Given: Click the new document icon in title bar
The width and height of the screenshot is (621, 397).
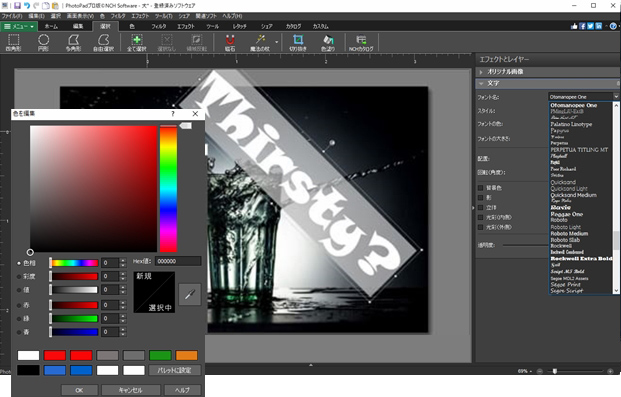Looking at the screenshot, I should (x=46, y=6).
